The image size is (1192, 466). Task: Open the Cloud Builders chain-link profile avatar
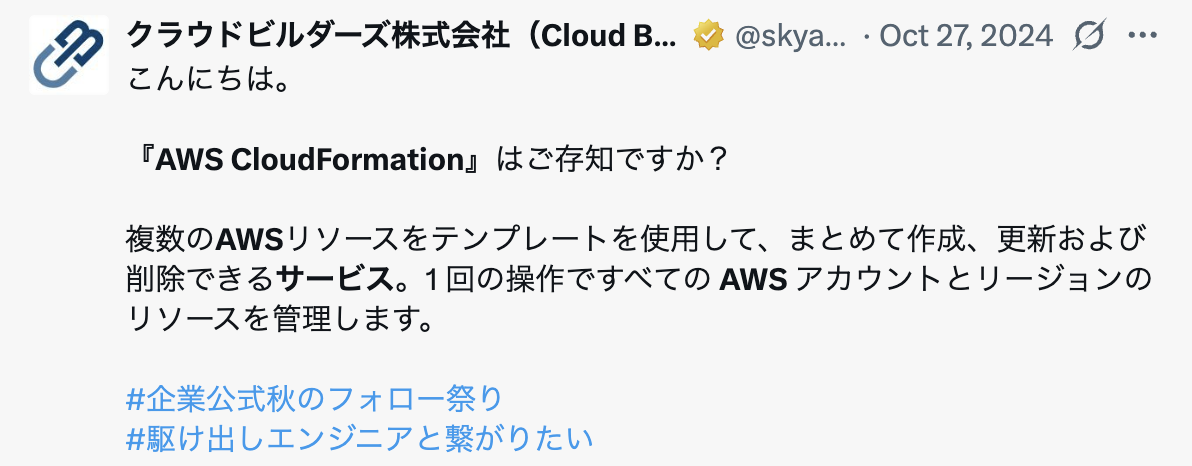[x=69, y=55]
